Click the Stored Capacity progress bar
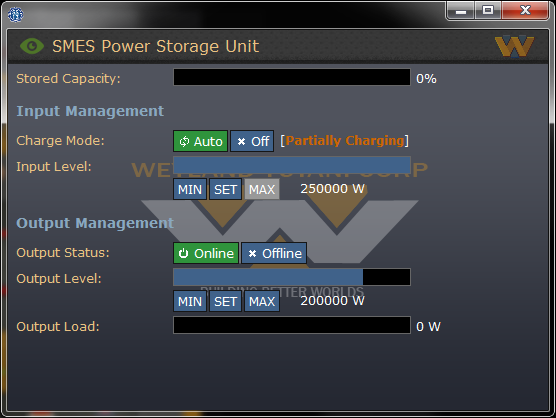The width and height of the screenshot is (556, 418). [x=292, y=77]
